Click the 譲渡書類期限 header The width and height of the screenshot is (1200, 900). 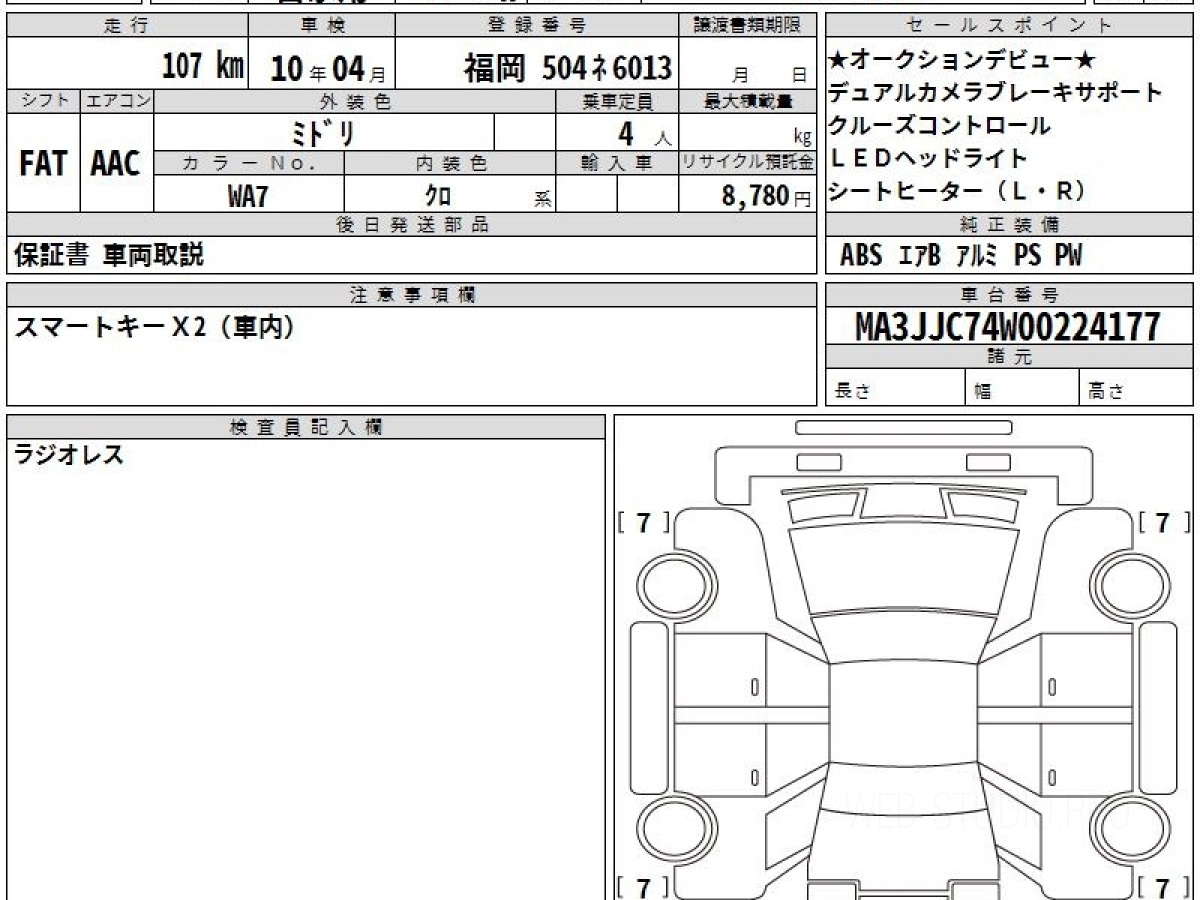[x=748, y=26]
